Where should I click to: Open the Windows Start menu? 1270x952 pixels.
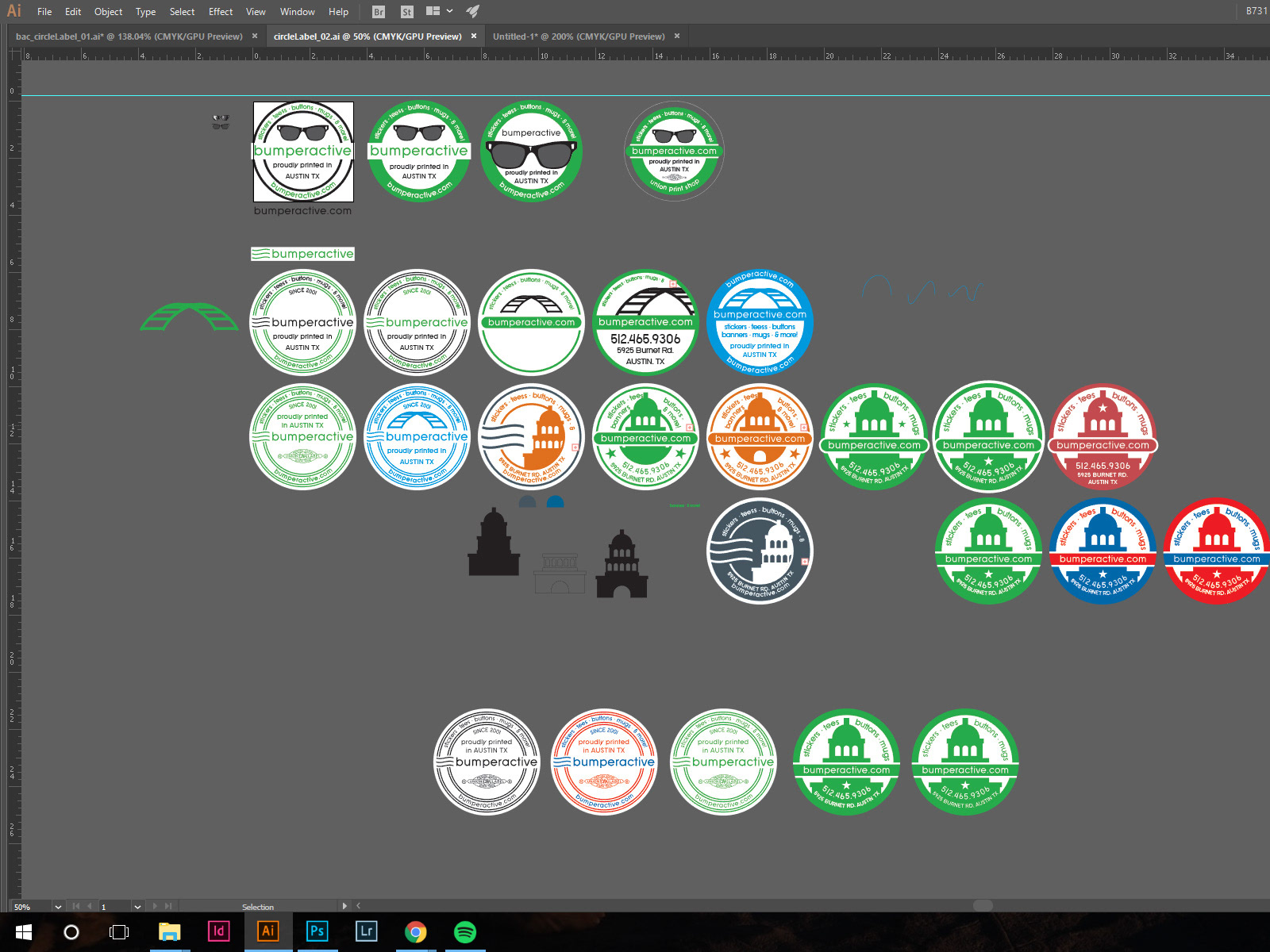[23, 932]
